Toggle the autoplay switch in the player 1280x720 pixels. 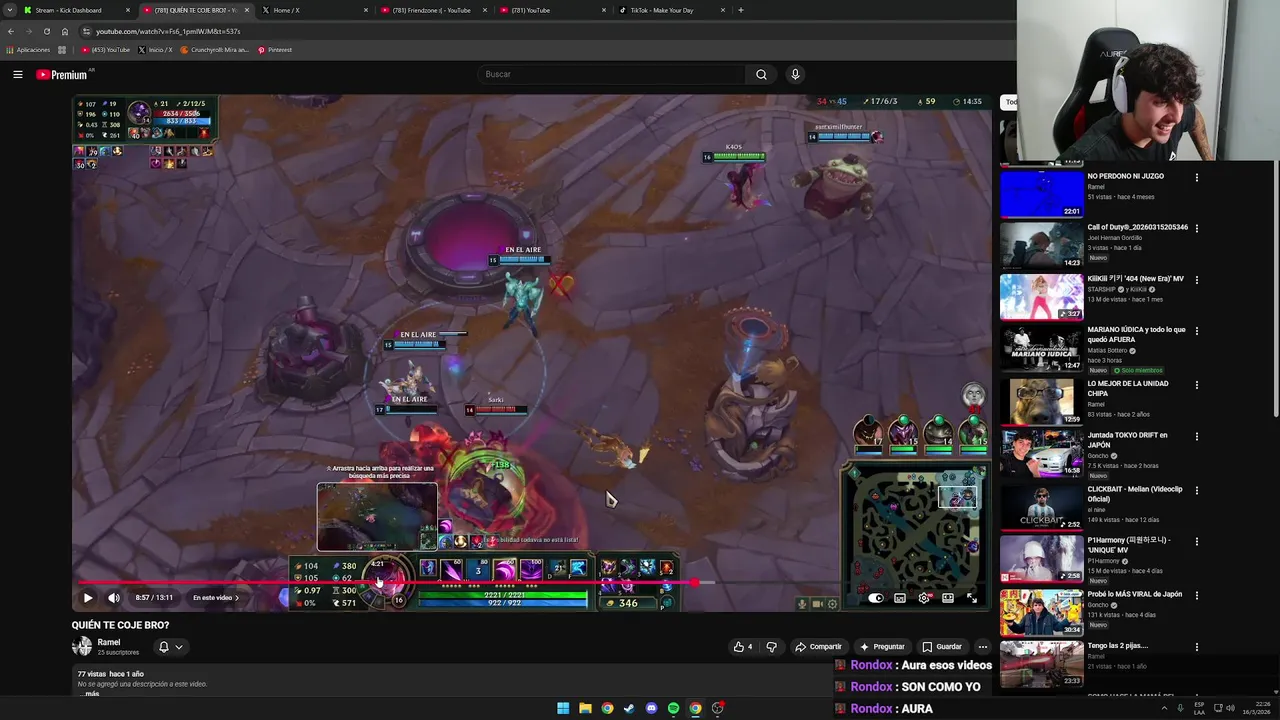coord(876,598)
